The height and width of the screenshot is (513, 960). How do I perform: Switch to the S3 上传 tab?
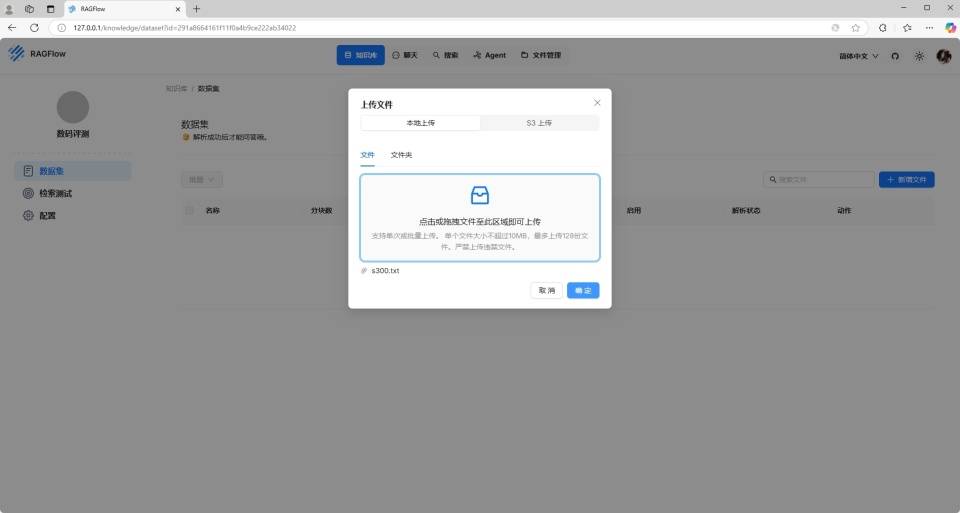click(x=539, y=123)
